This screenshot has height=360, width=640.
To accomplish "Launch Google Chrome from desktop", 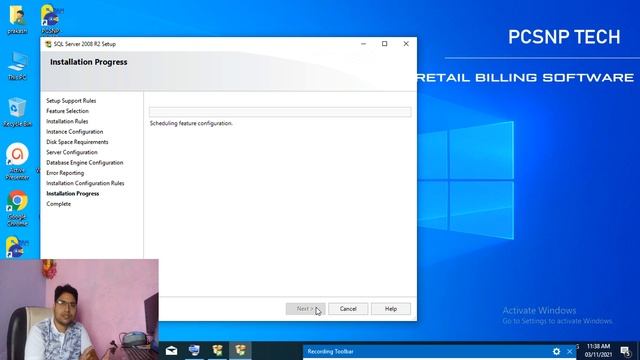I will [18, 208].
